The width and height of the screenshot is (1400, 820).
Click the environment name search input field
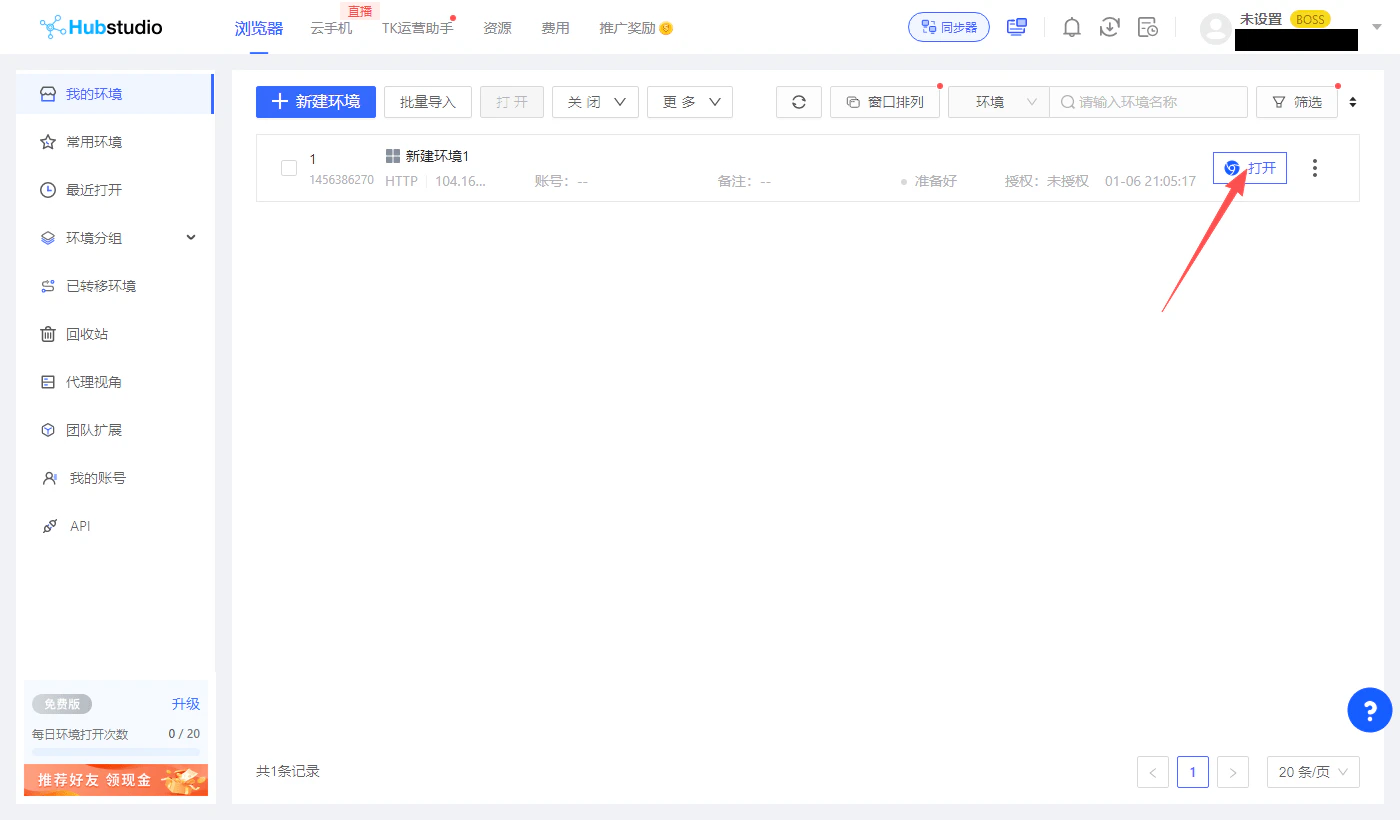tap(1148, 101)
